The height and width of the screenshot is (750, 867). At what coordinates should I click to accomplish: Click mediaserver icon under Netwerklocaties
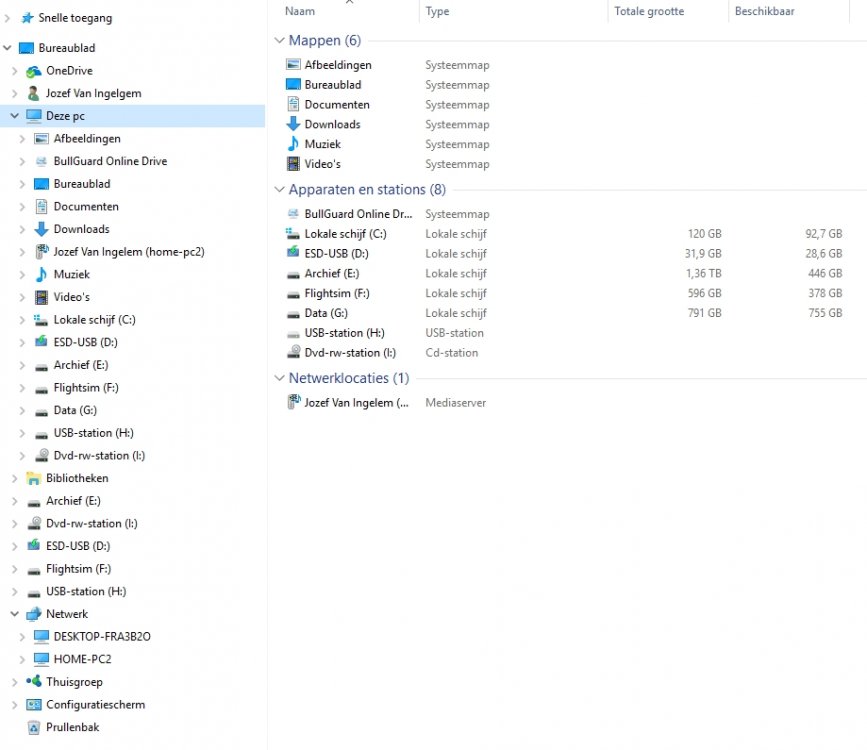(293, 402)
